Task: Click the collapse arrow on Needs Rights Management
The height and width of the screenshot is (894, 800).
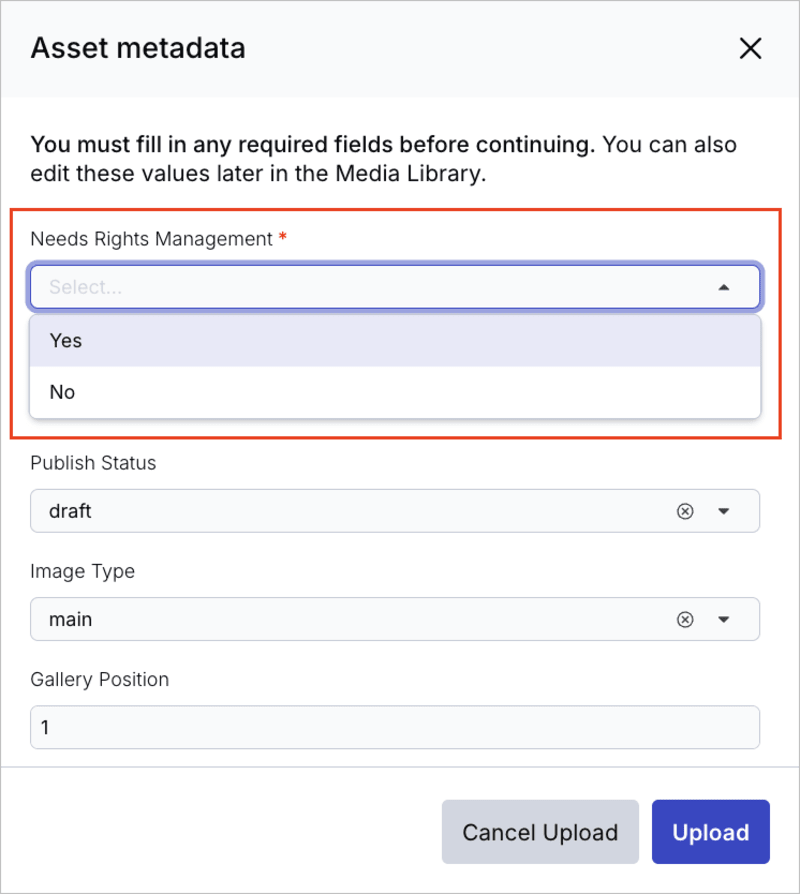Action: 724,287
